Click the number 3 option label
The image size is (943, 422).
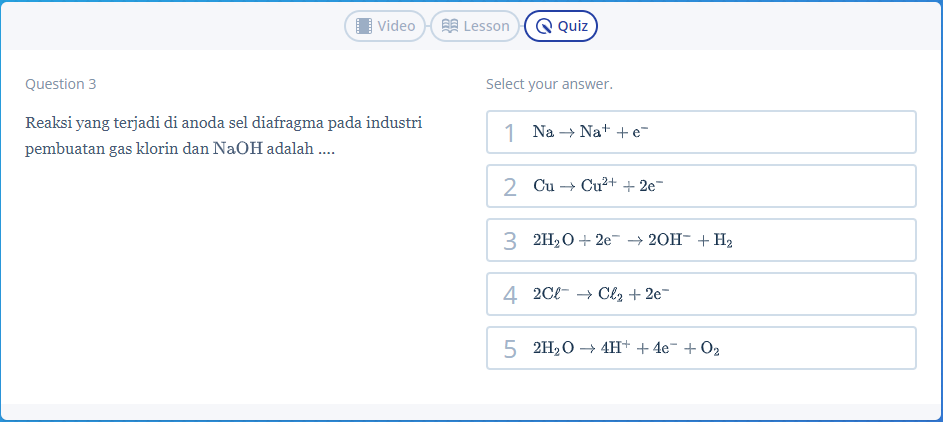point(510,241)
